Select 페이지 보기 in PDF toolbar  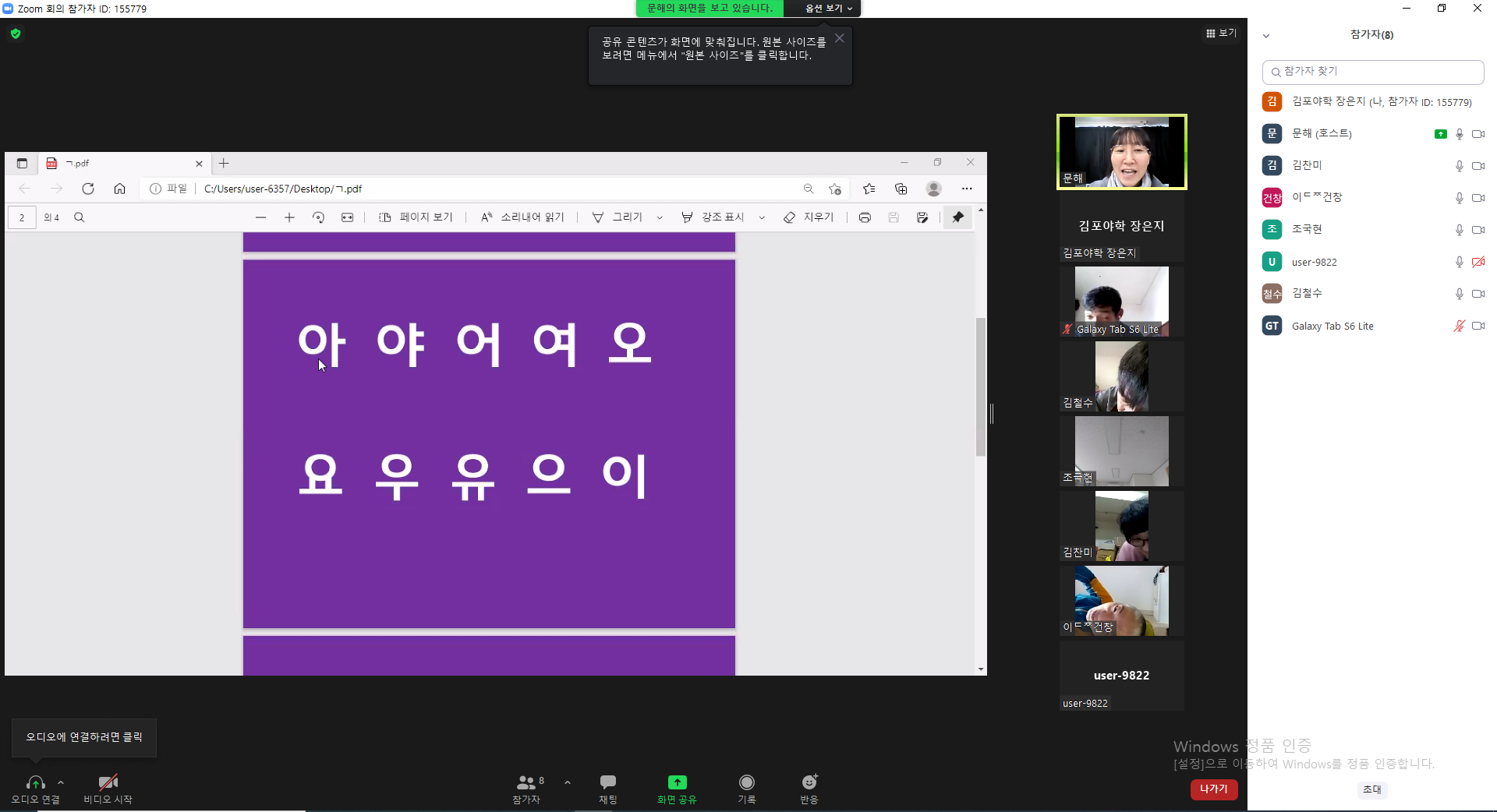coord(416,217)
